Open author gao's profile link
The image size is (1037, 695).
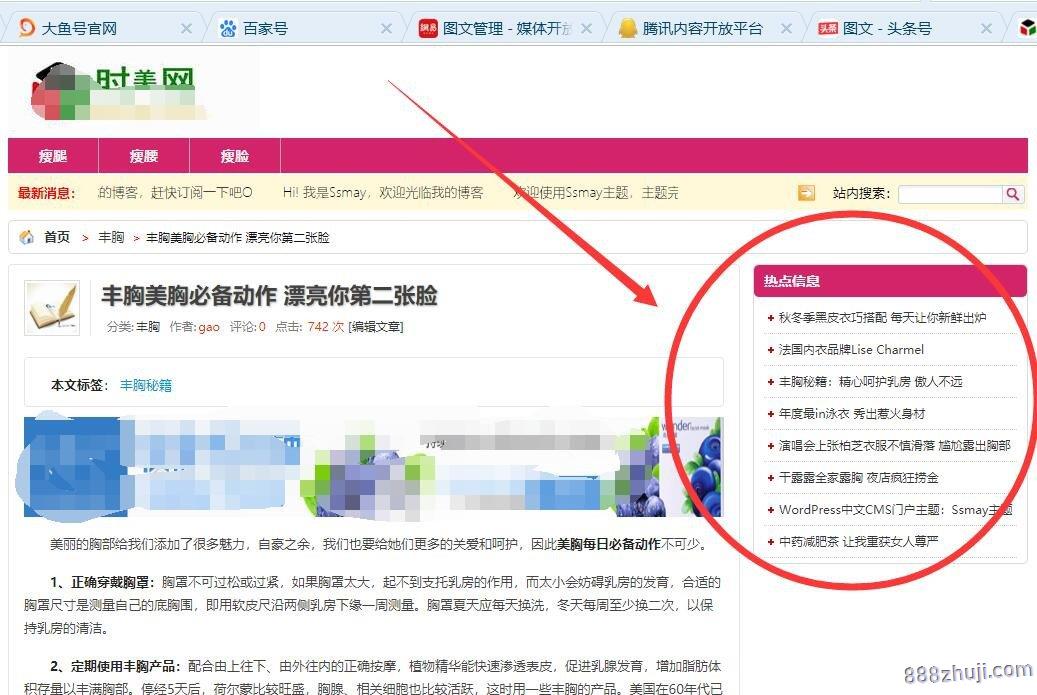[x=209, y=326]
